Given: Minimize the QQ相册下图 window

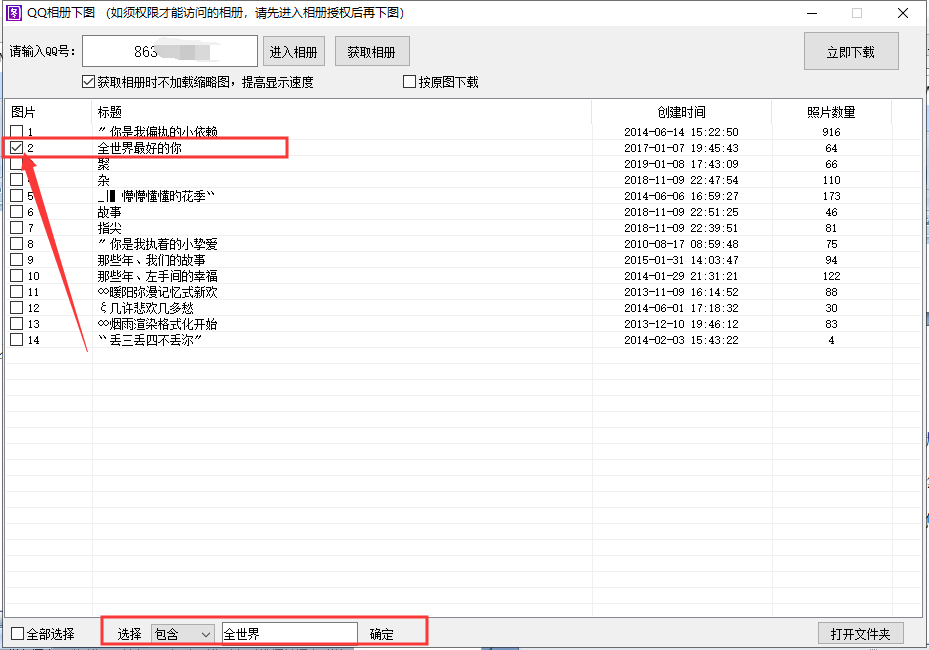Looking at the screenshot, I should pyautogui.click(x=812, y=13).
